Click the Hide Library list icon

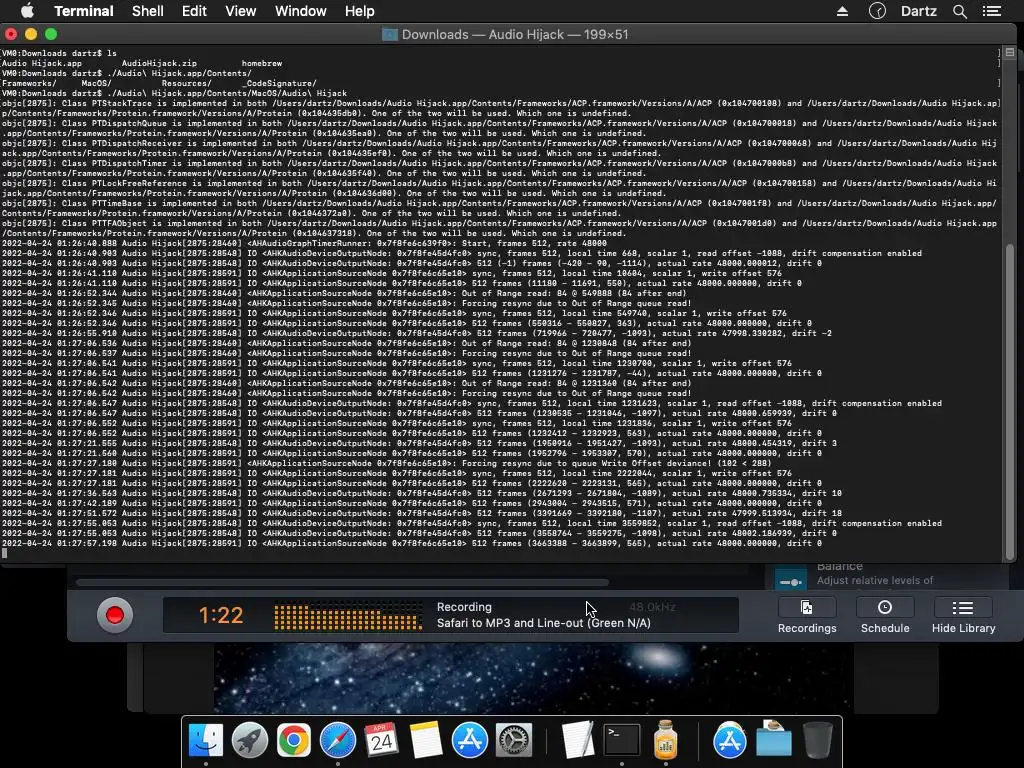[963, 608]
